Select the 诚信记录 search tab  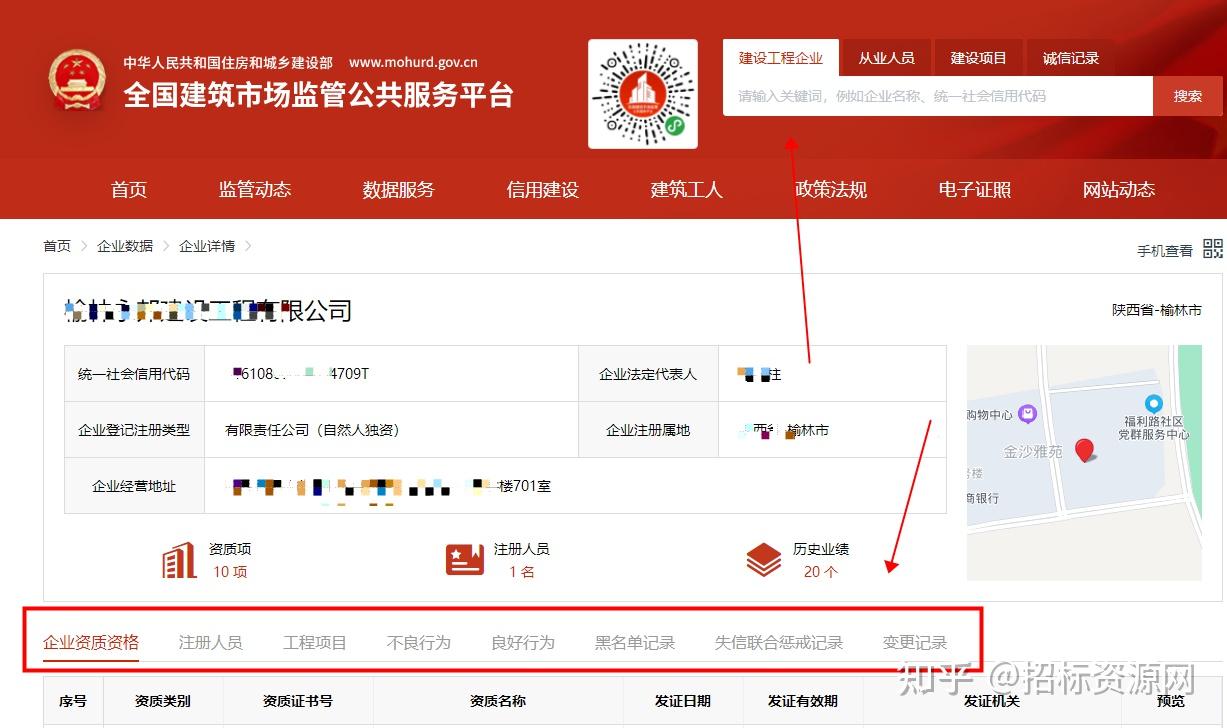coord(1070,58)
